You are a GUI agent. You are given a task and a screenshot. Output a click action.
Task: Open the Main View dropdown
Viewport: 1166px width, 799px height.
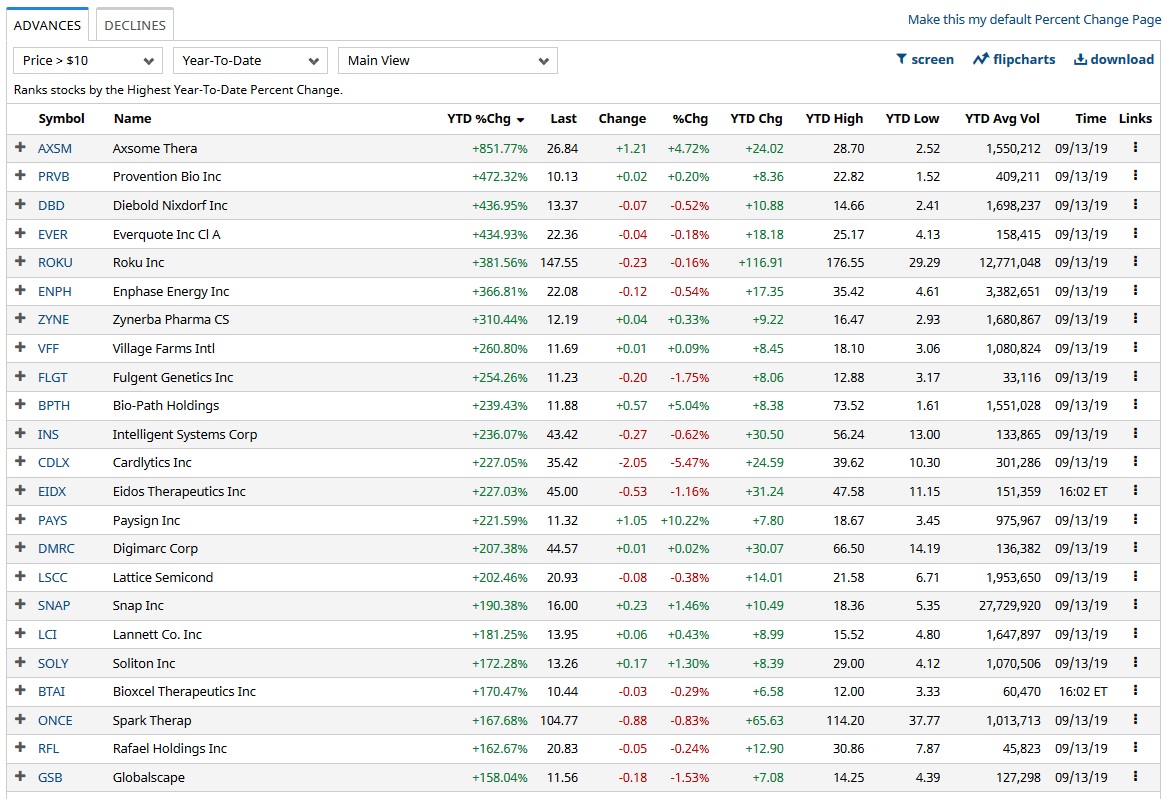(x=447, y=60)
